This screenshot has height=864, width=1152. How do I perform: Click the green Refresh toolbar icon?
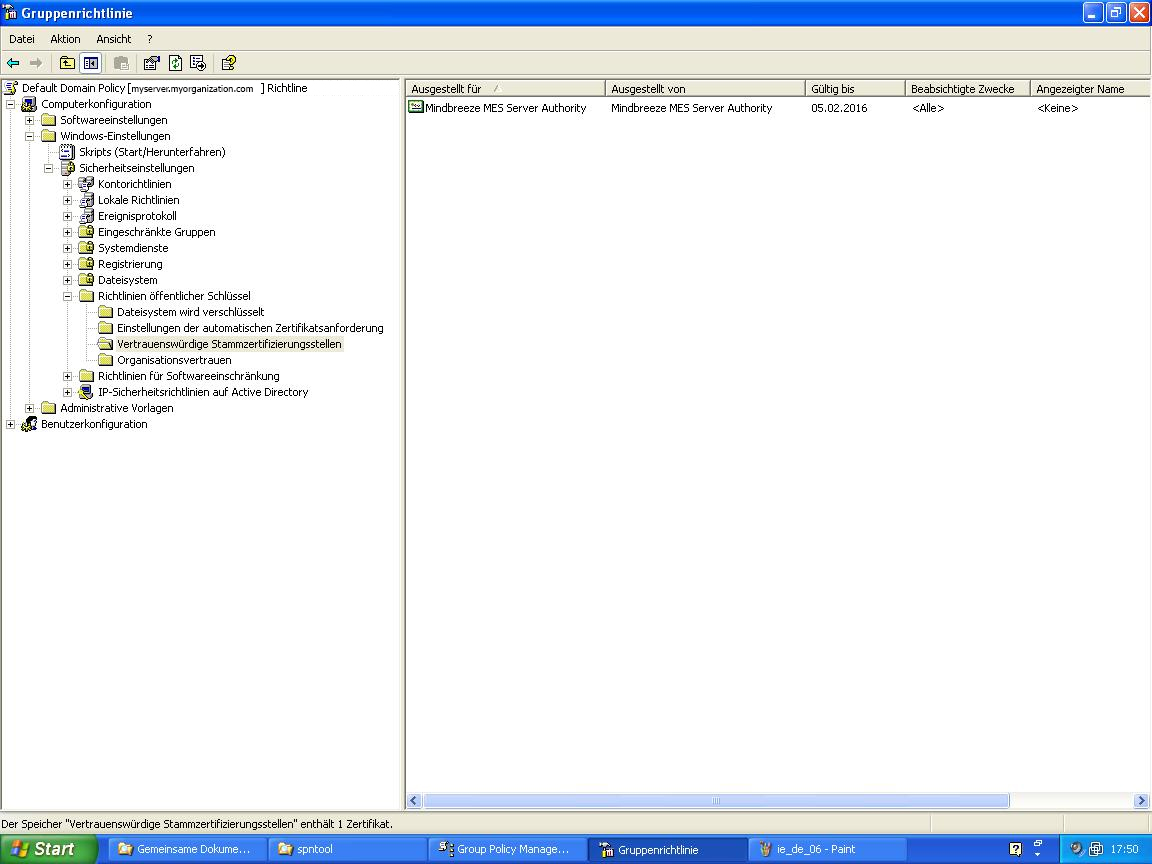[175, 63]
